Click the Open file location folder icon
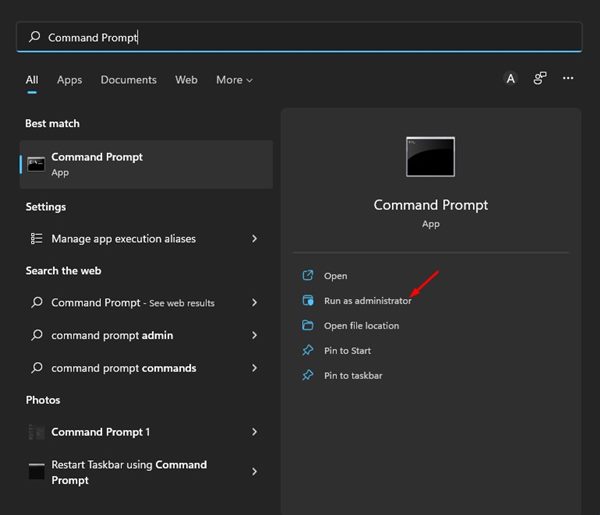 point(308,326)
